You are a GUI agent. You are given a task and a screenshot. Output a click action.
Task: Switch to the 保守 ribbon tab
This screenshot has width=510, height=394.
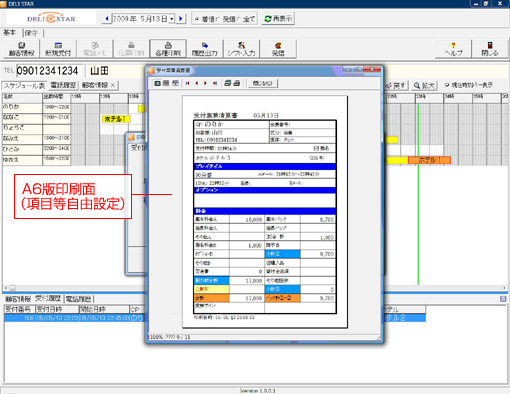tap(31, 33)
